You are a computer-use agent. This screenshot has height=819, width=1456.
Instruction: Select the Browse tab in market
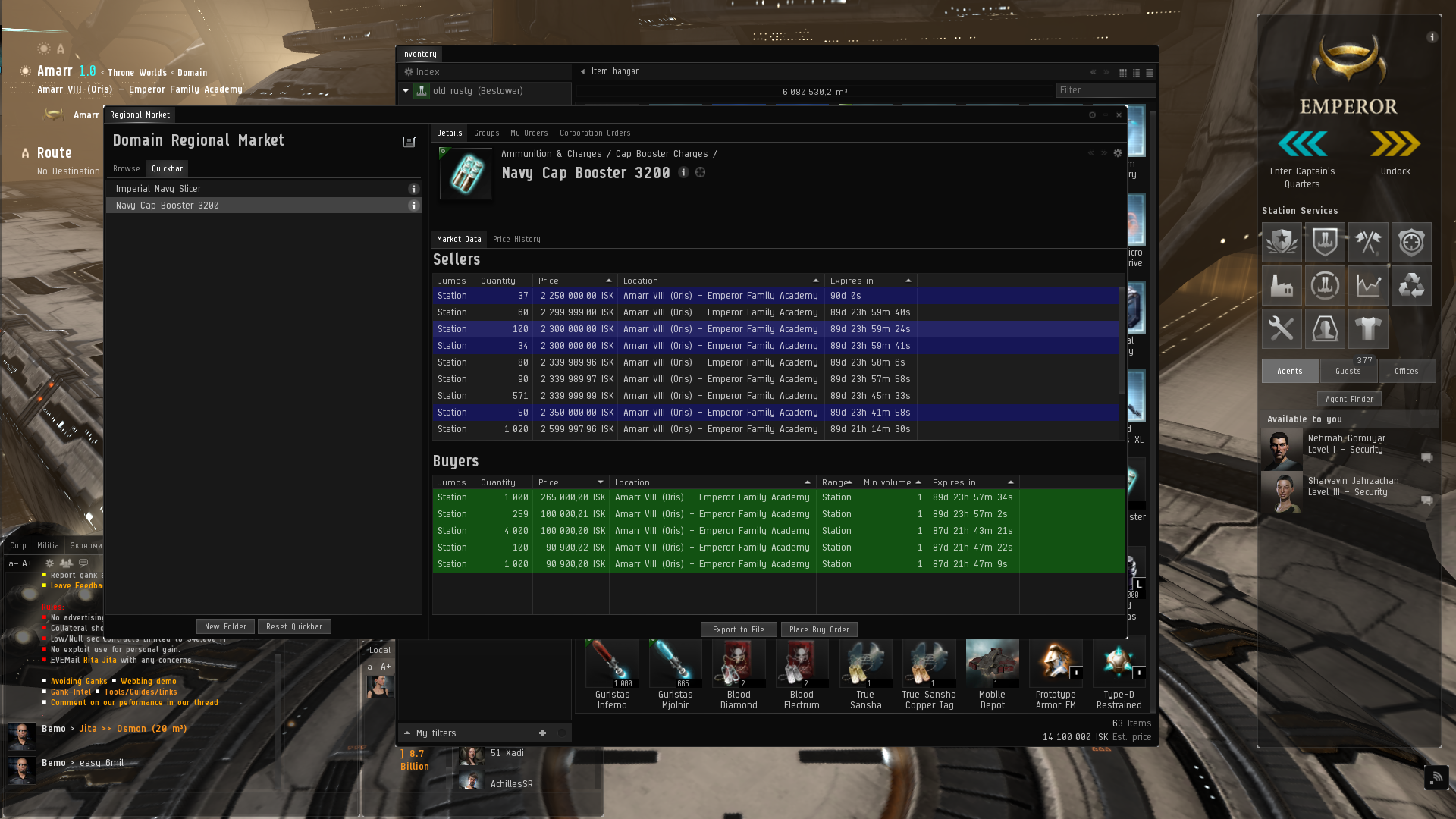click(126, 169)
